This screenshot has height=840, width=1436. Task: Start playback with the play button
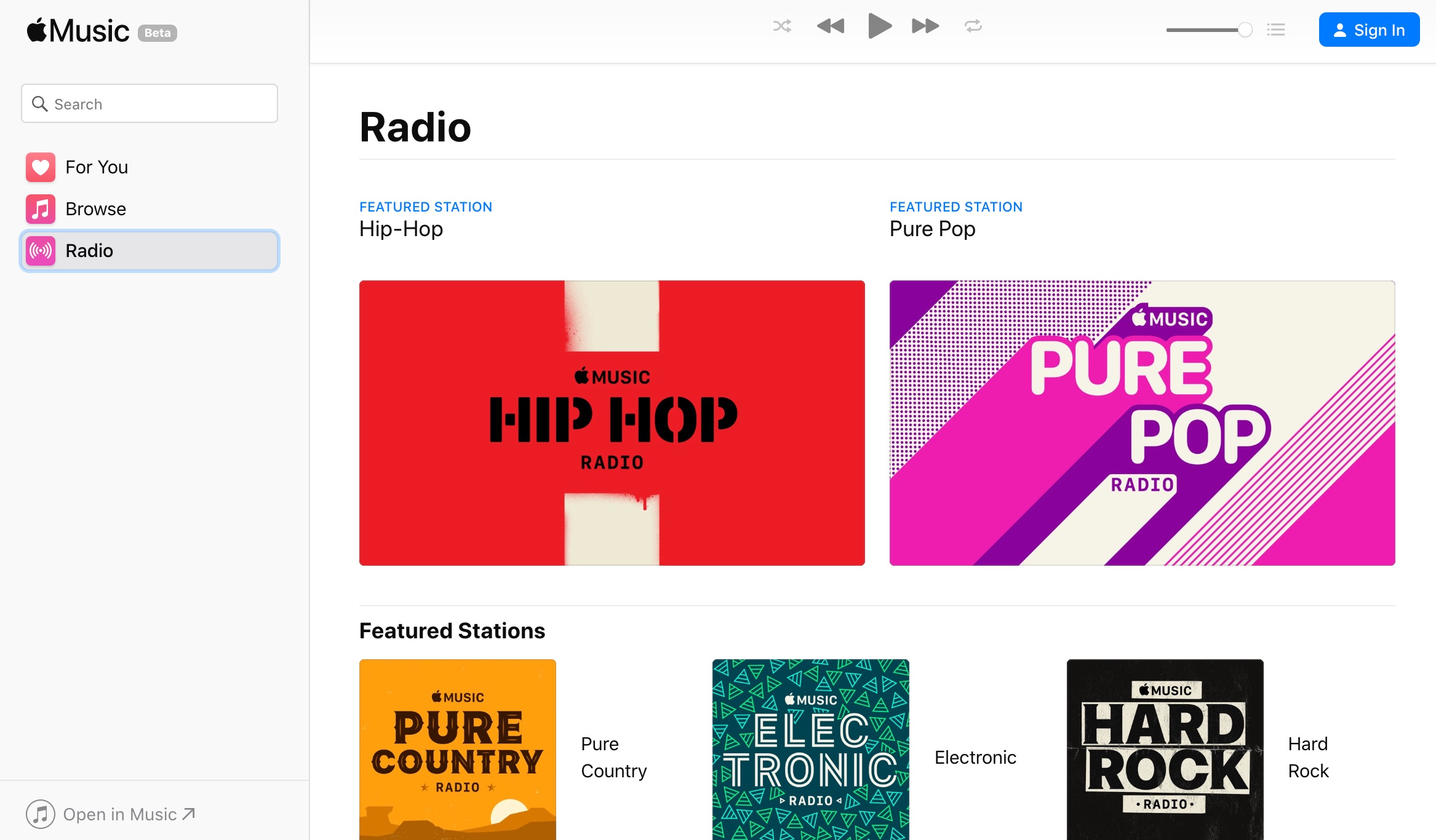pos(880,26)
